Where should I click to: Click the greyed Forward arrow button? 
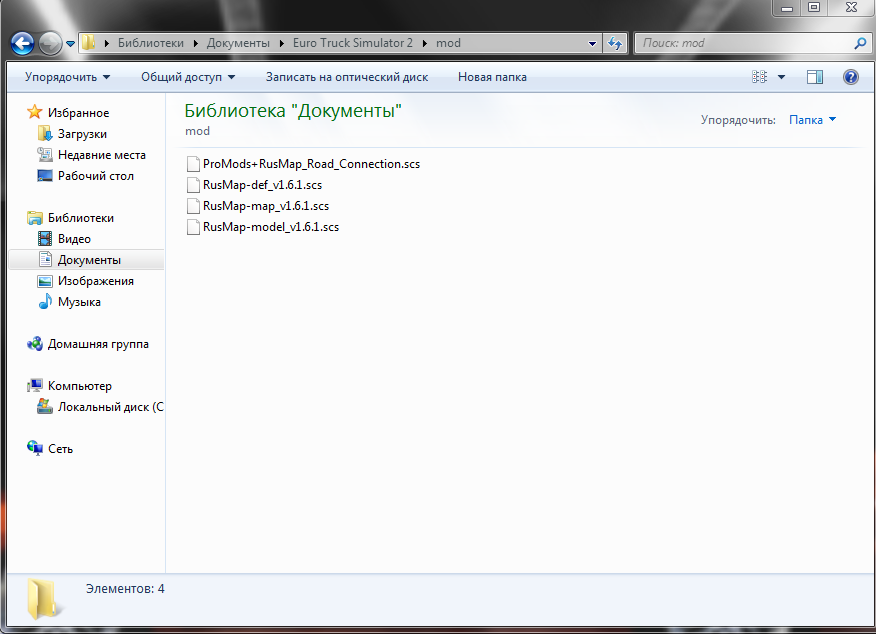(x=50, y=43)
